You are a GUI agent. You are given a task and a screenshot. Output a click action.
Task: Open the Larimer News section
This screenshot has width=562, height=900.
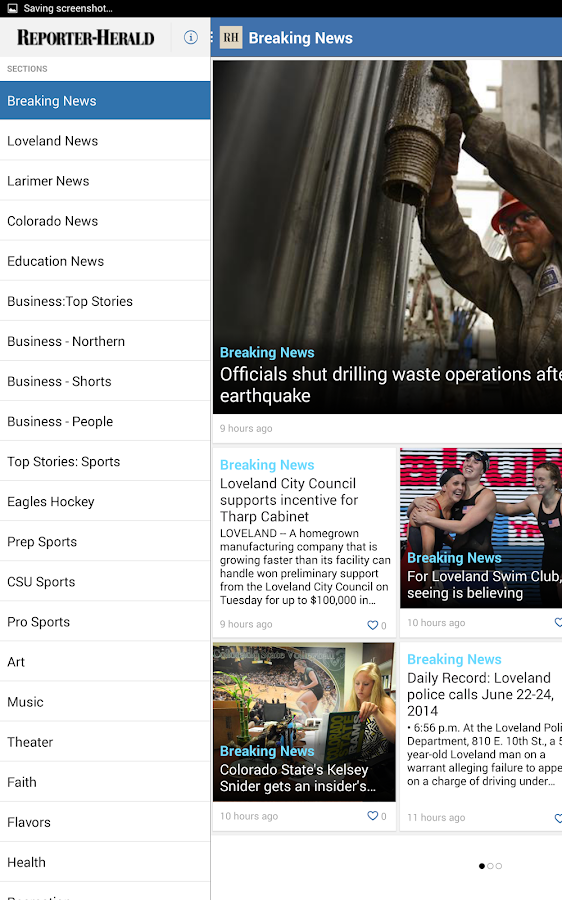click(105, 181)
